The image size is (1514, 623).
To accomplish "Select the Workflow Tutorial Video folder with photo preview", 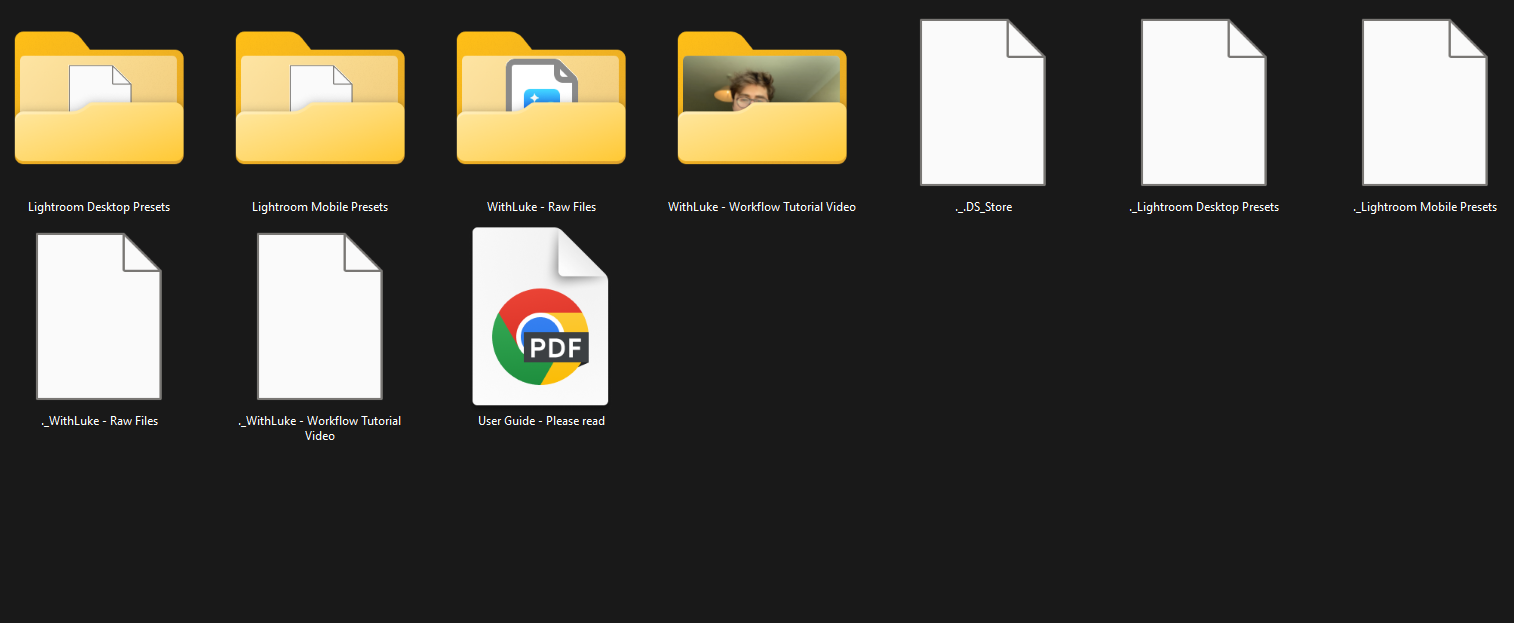I will 762,100.
